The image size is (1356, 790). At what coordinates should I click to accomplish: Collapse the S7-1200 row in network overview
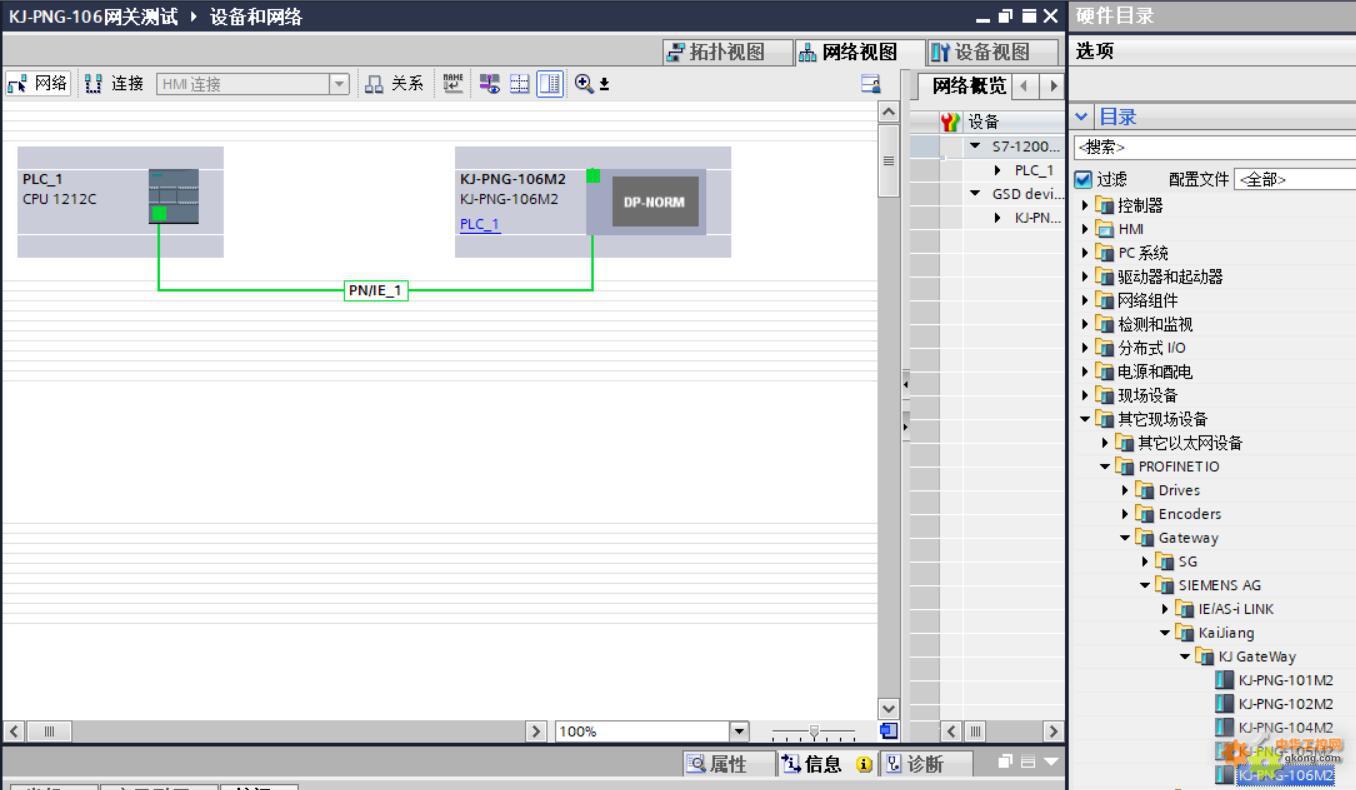click(975, 146)
